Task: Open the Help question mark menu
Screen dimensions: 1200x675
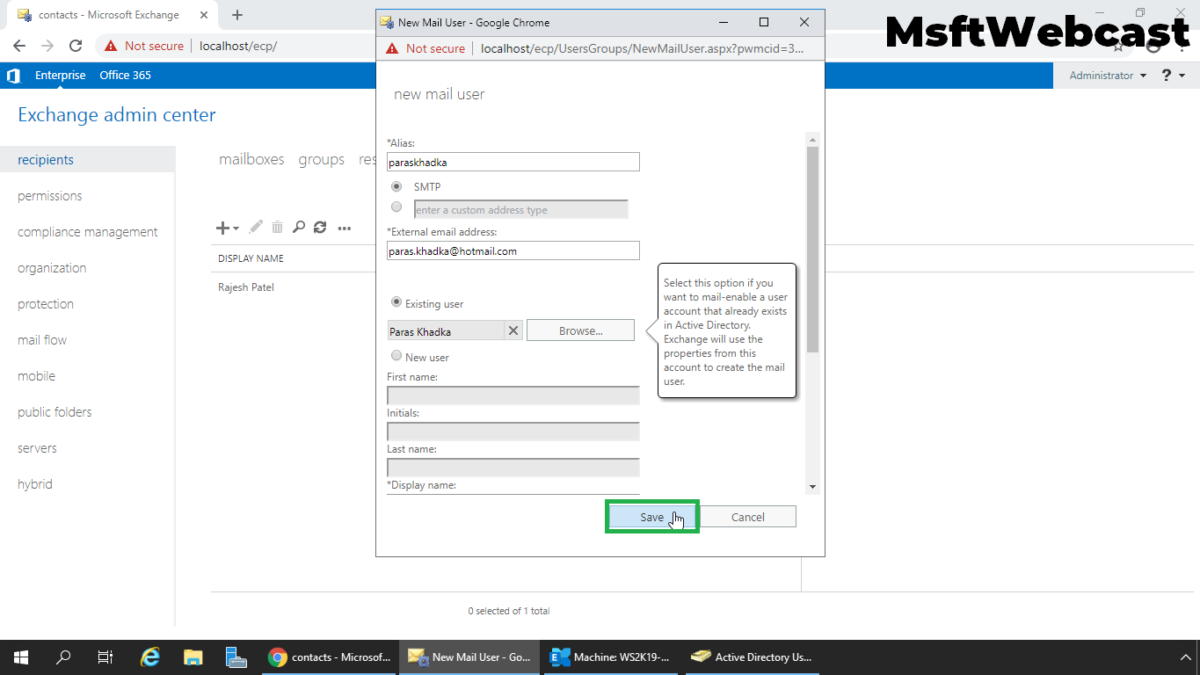Action: click(1166, 75)
